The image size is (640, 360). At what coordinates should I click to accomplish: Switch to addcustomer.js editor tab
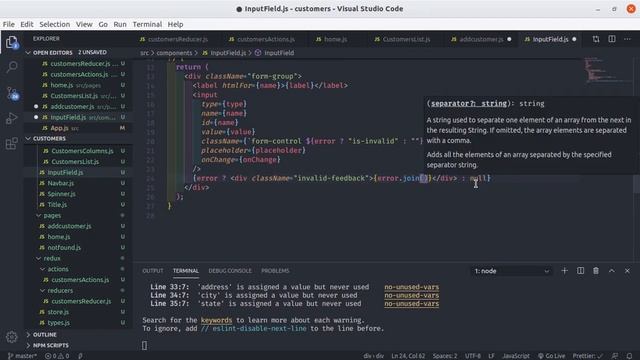pos(481,39)
